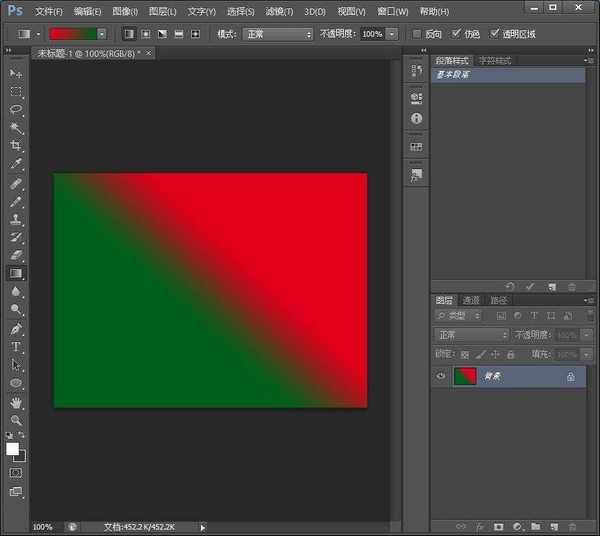This screenshot has width=600, height=536.
Task: Hide the 背景 layer with eye icon
Action: (441, 377)
